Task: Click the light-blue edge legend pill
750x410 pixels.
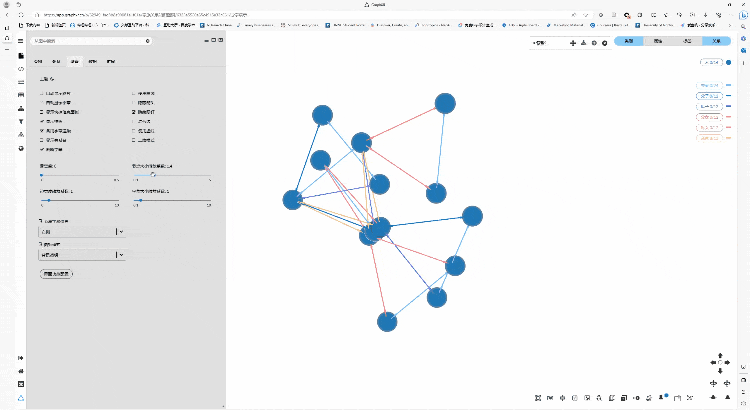Action: tap(709, 85)
